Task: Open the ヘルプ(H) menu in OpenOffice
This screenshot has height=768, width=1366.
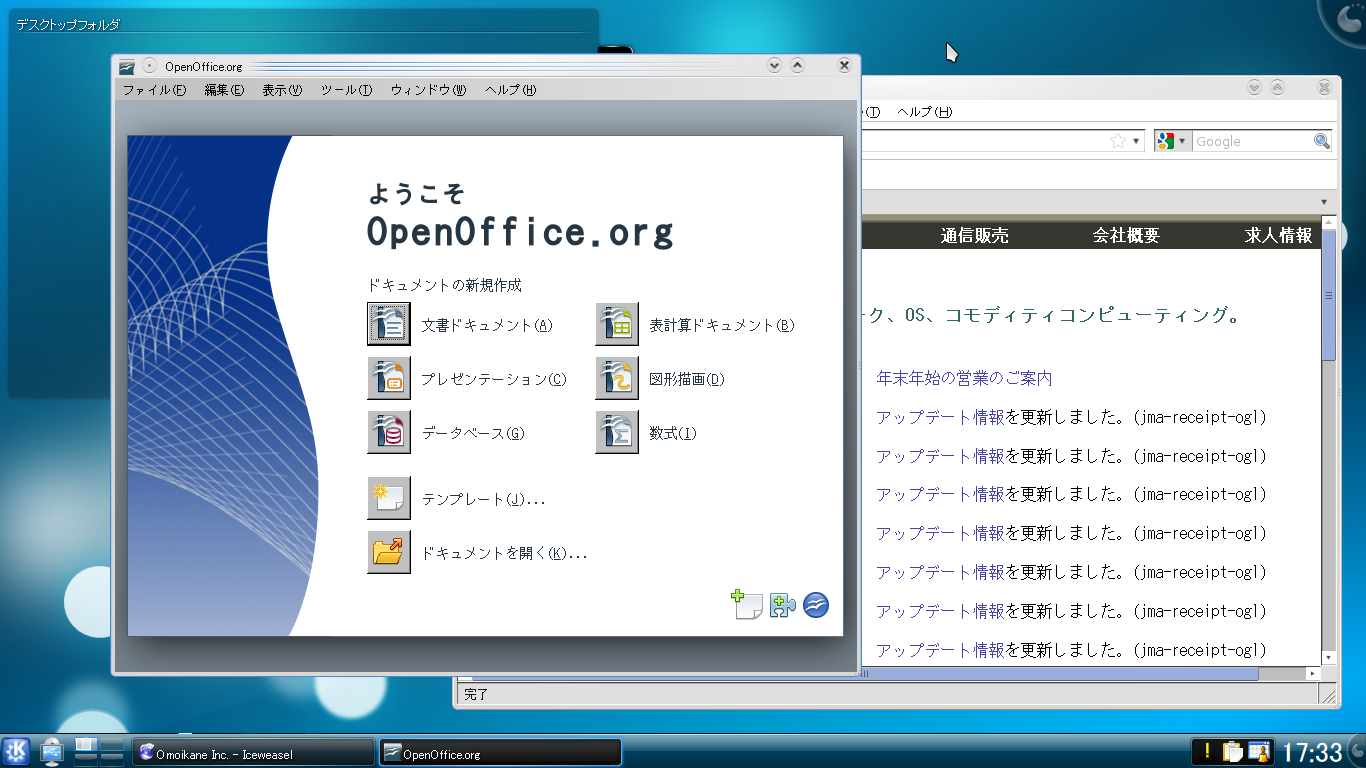Action: coord(510,90)
